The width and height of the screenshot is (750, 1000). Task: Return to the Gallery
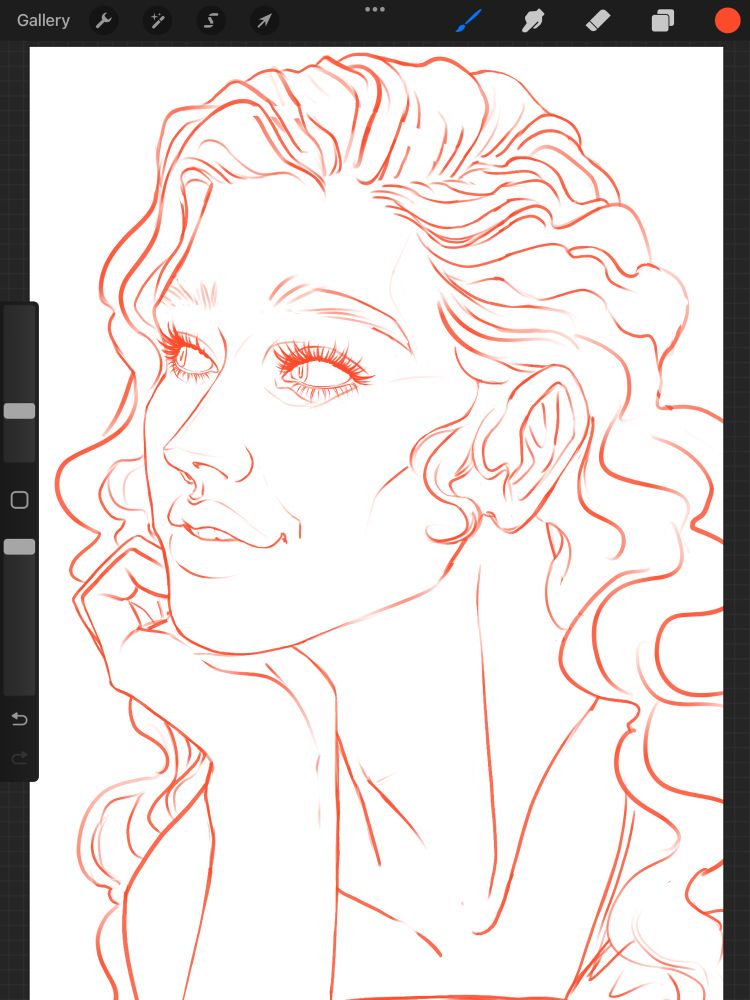43,20
